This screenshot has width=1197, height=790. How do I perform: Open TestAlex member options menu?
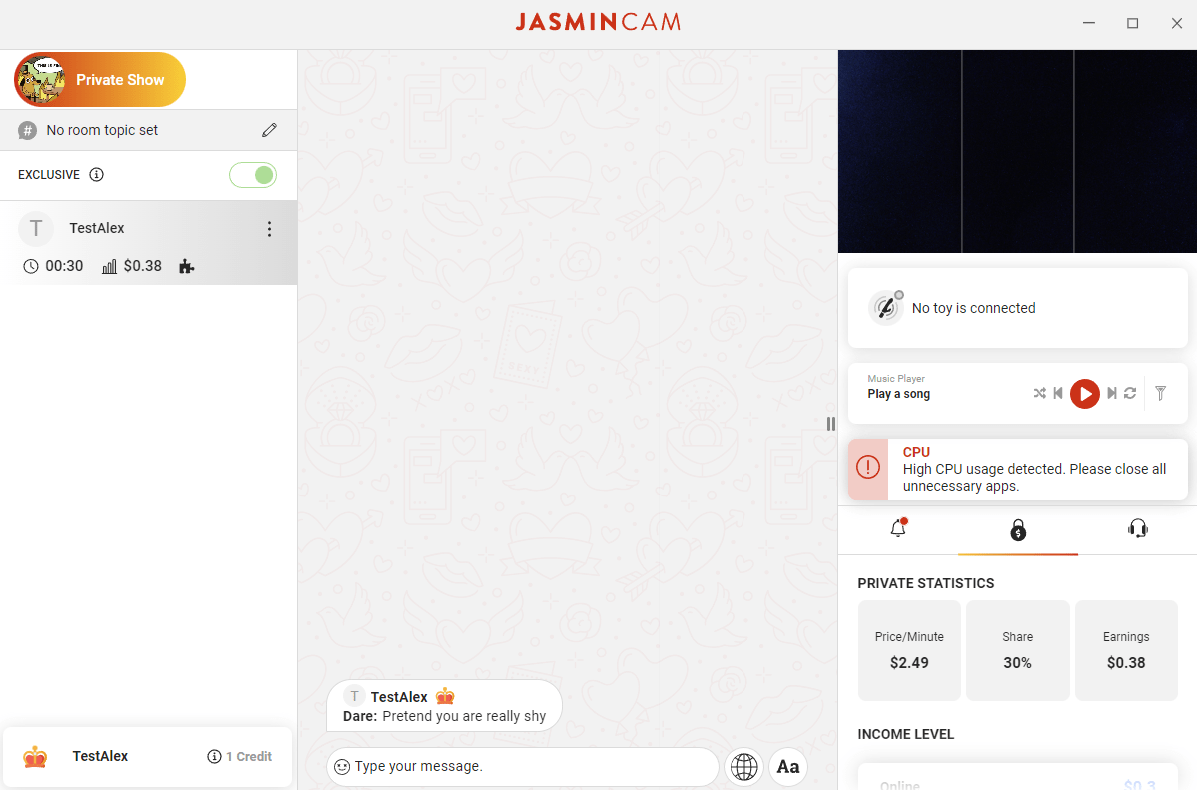tap(269, 229)
